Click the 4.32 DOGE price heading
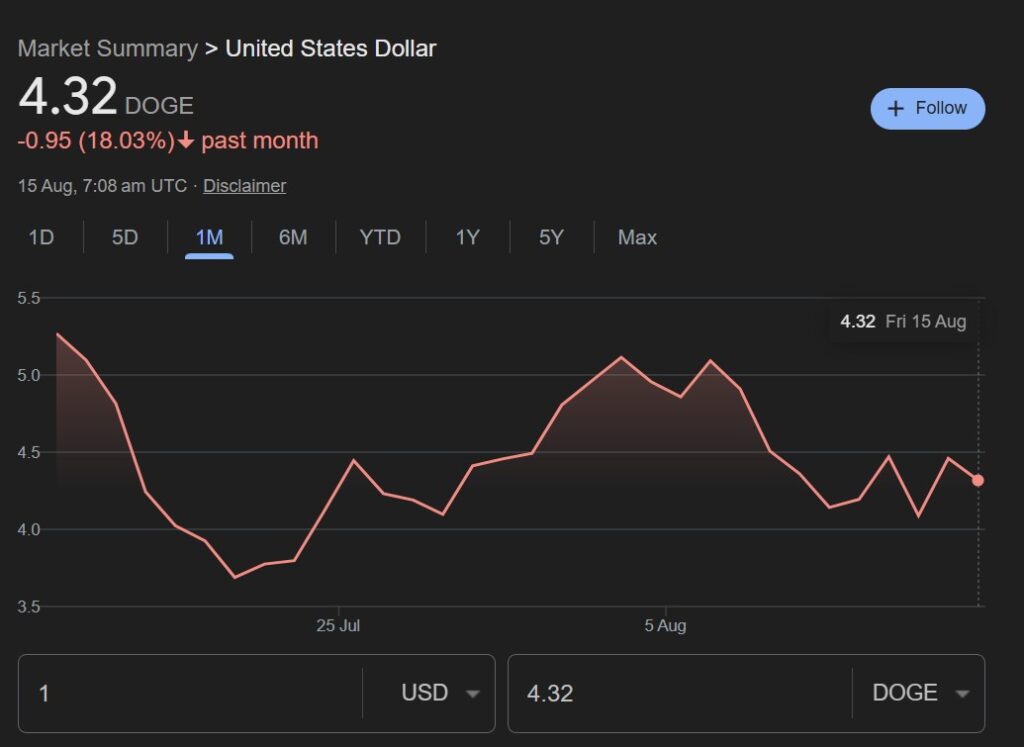This screenshot has width=1024, height=747. click(x=106, y=97)
